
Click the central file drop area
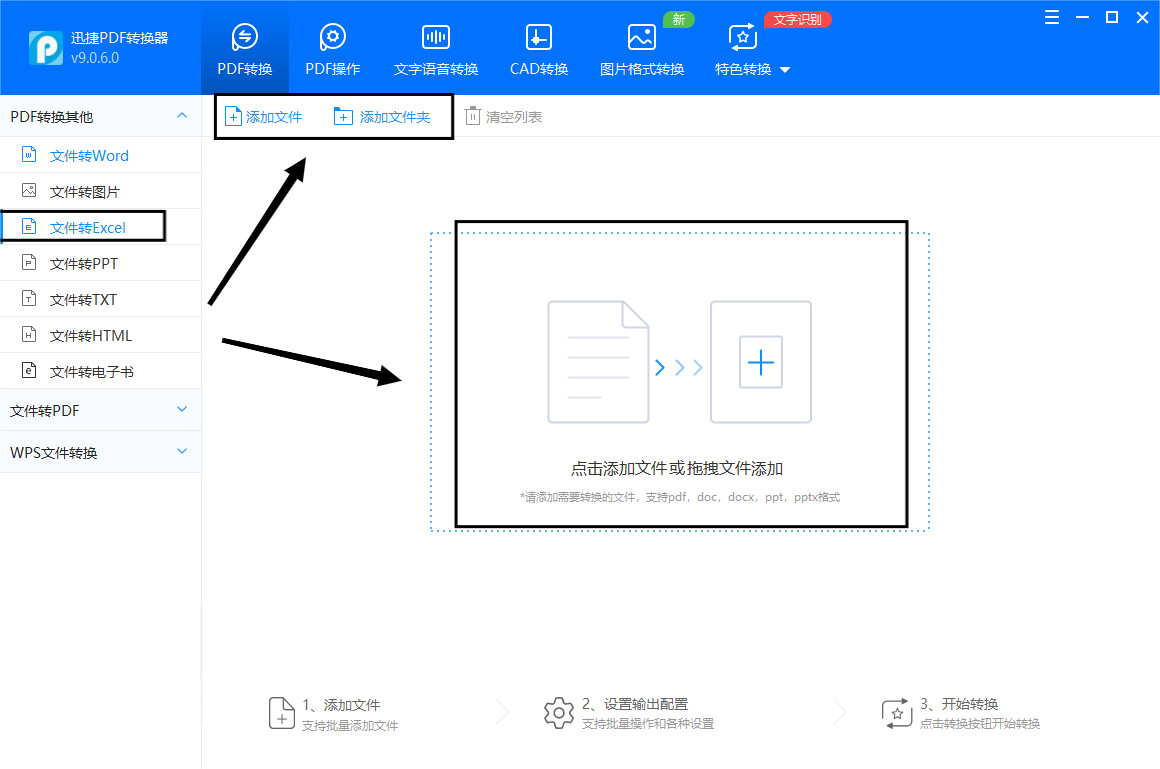coord(680,373)
